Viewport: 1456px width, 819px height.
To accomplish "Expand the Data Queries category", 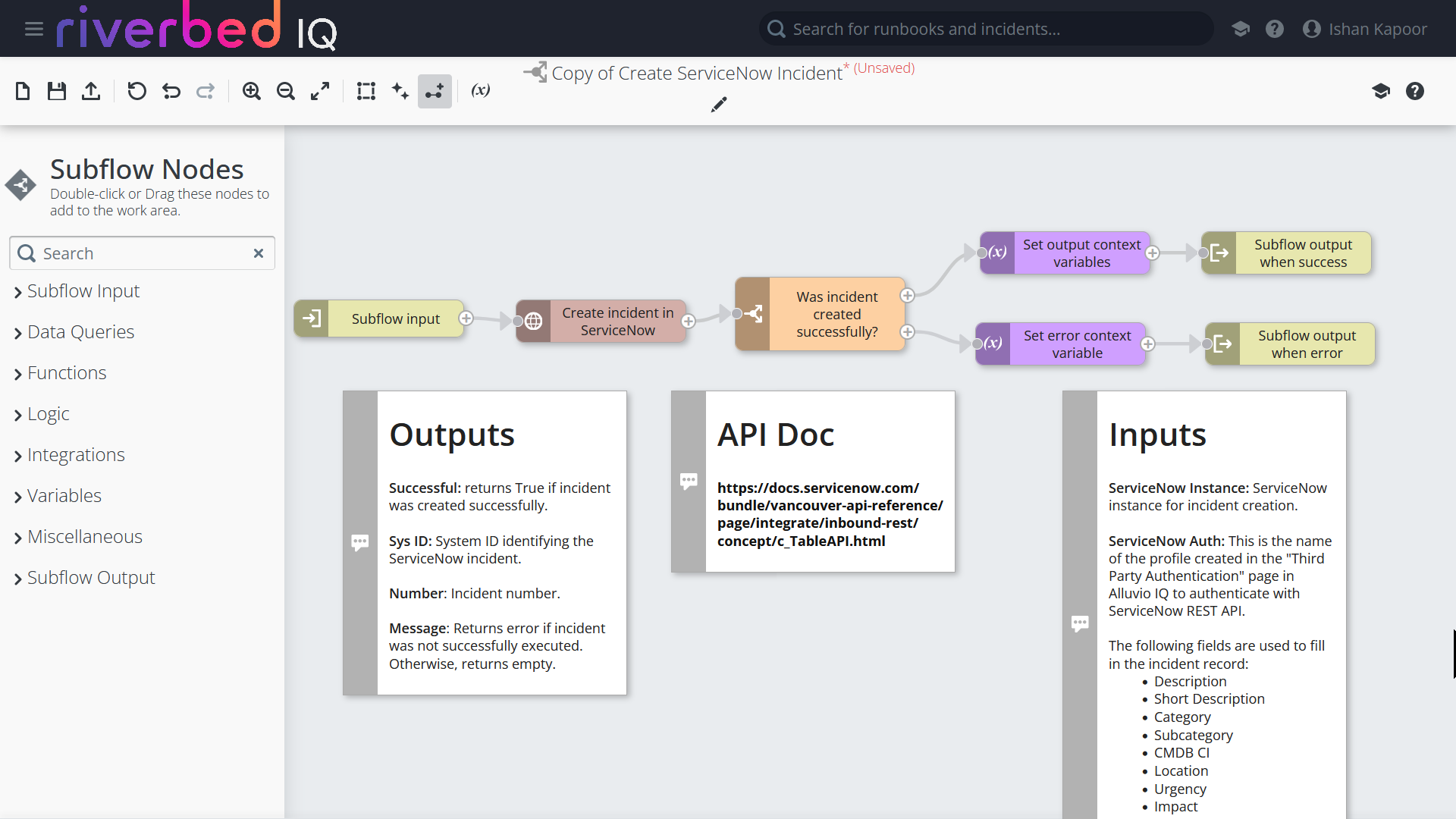I will pos(81,331).
